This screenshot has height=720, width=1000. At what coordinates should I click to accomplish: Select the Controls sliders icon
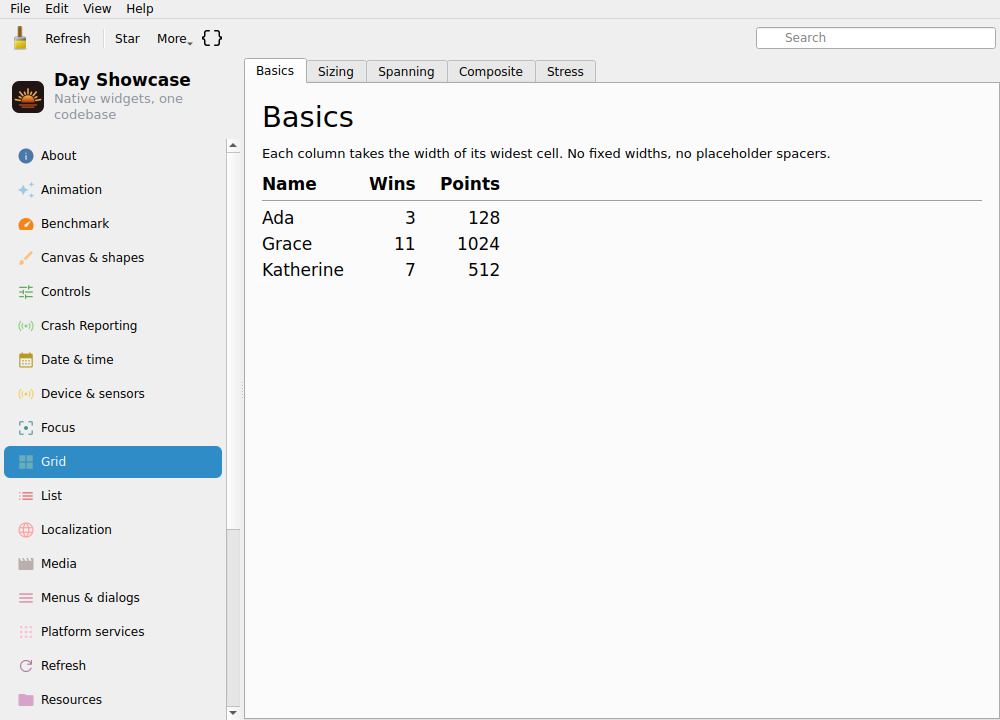(26, 291)
